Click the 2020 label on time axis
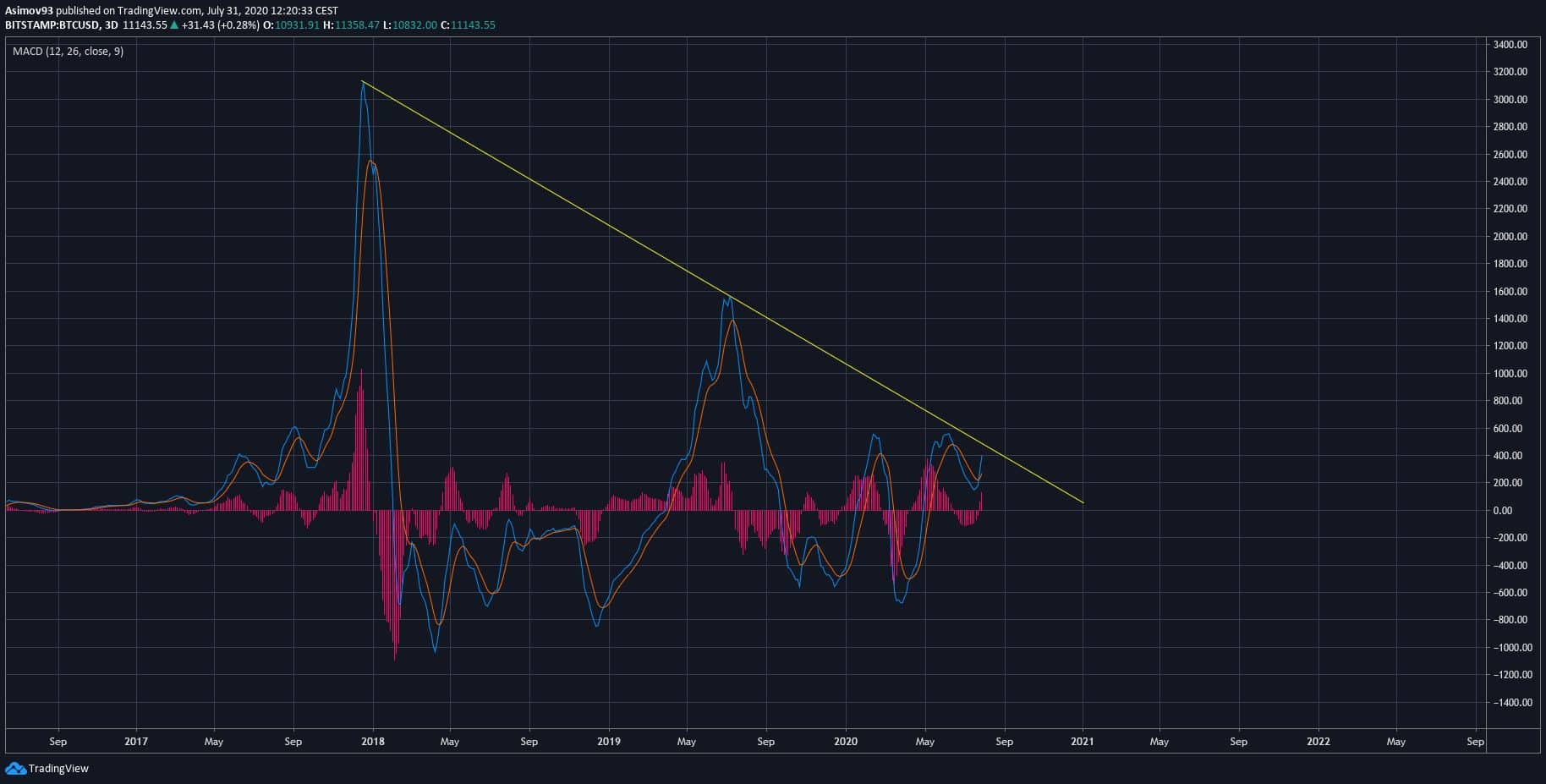Screen dimensions: 1546x784 (845, 742)
